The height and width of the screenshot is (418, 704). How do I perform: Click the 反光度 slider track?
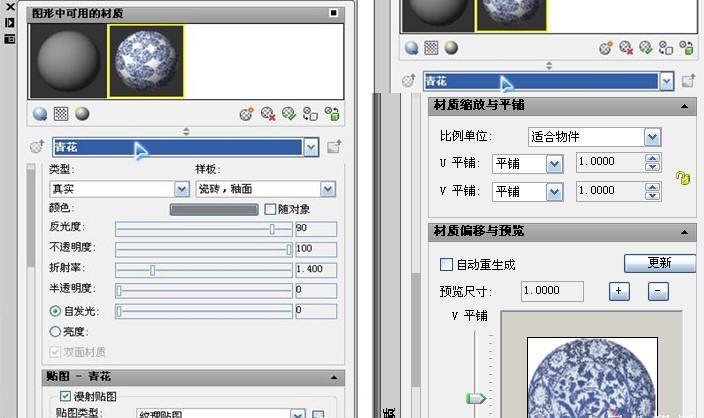tap(200, 229)
